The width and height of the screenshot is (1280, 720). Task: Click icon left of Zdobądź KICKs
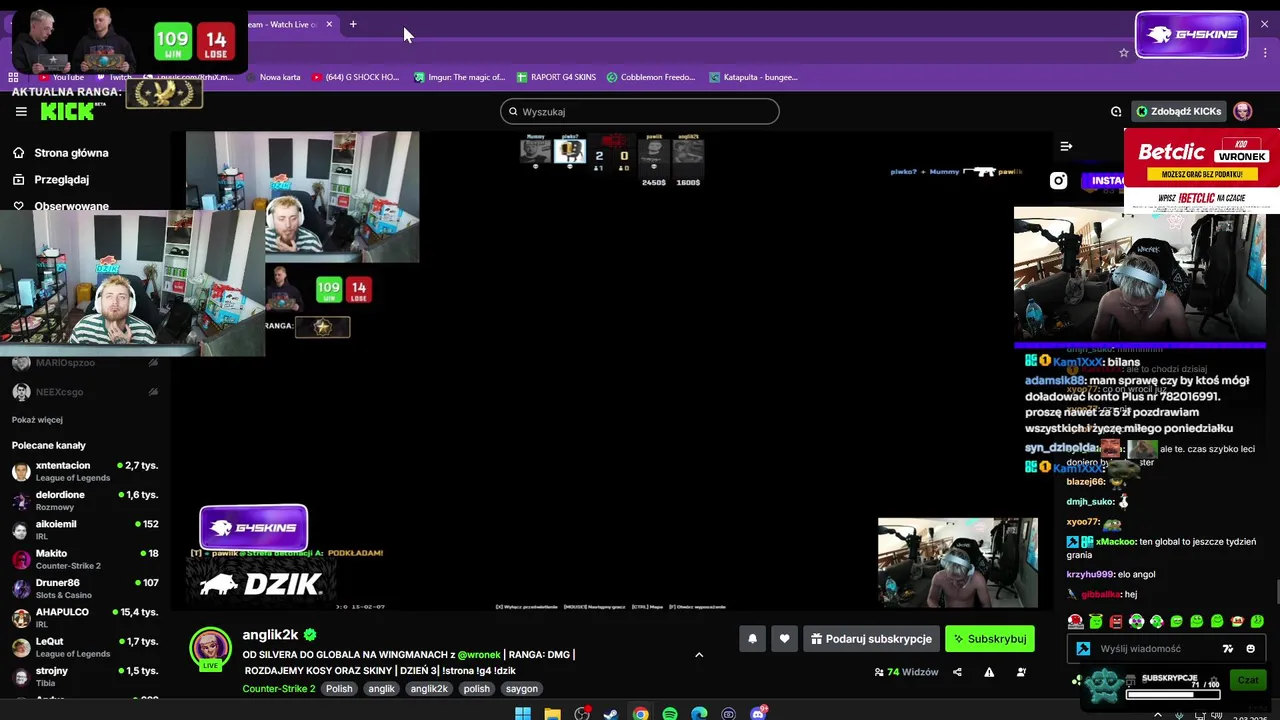(1116, 112)
